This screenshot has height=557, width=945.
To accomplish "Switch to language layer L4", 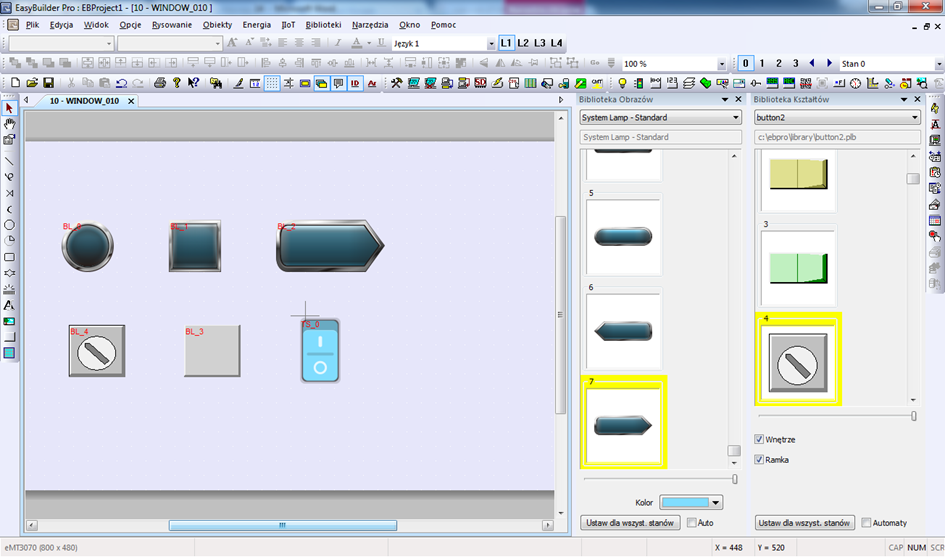I will (x=557, y=43).
